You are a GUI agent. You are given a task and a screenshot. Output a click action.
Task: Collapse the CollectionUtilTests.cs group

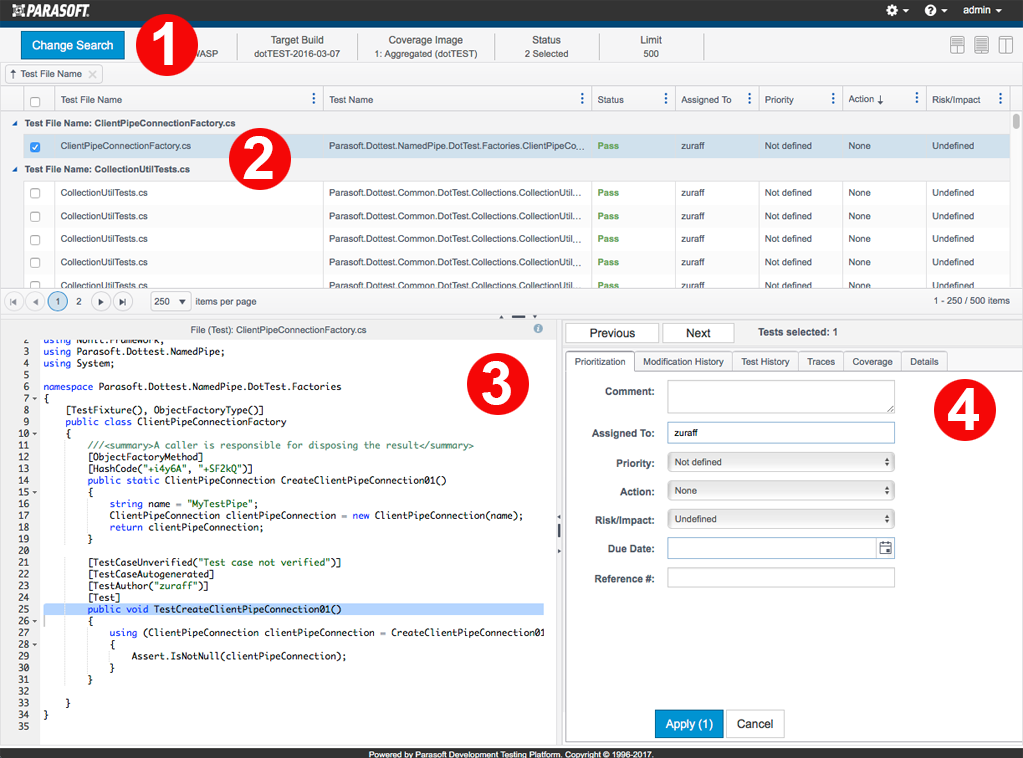click(x=14, y=170)
